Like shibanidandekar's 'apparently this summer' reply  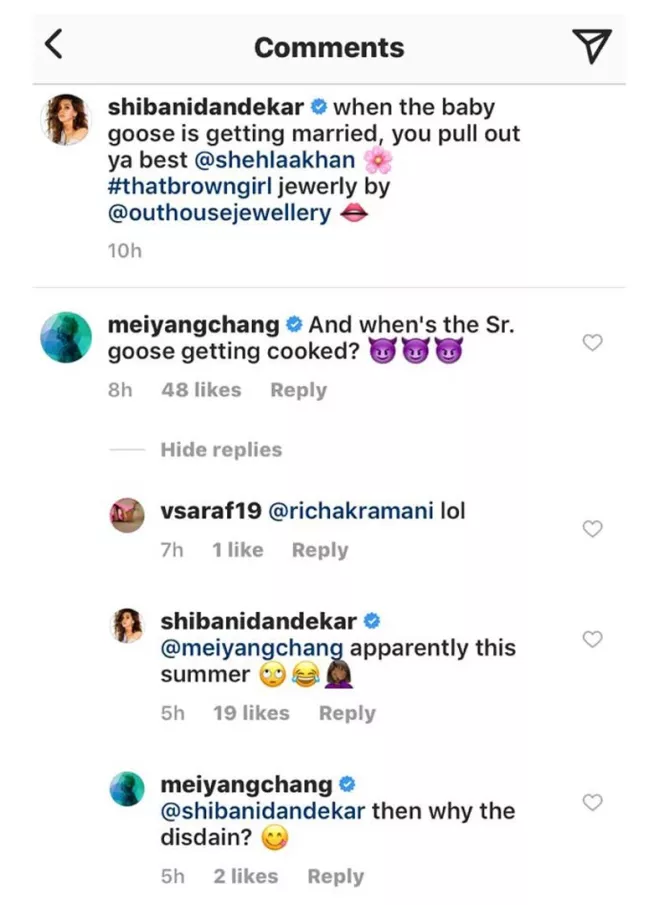[592, 639]
